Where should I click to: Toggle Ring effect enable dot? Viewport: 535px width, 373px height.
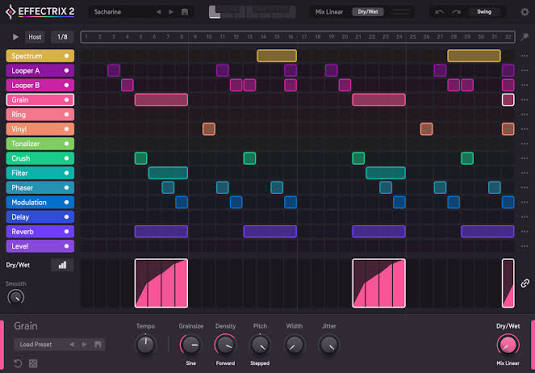[x=67, y=114]
